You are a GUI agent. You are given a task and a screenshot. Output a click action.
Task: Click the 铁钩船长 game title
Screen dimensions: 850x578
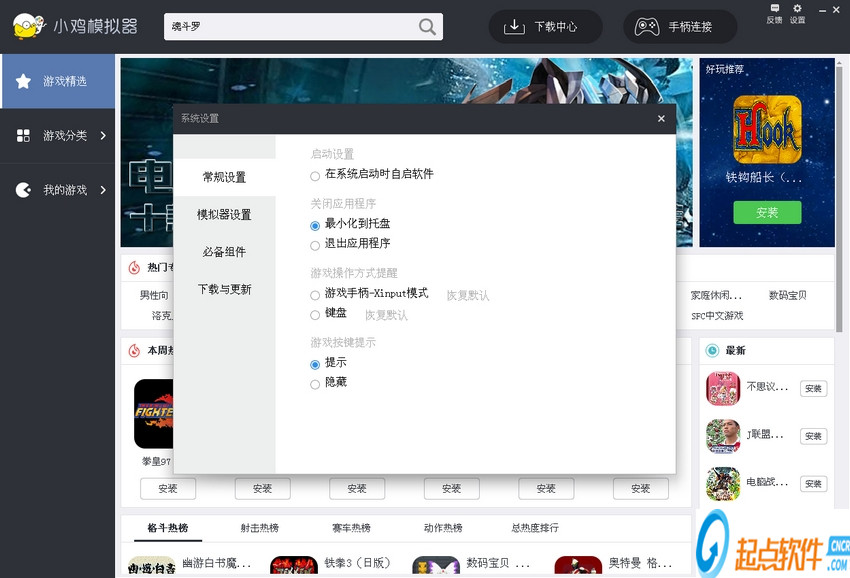(x=763, y=177)
